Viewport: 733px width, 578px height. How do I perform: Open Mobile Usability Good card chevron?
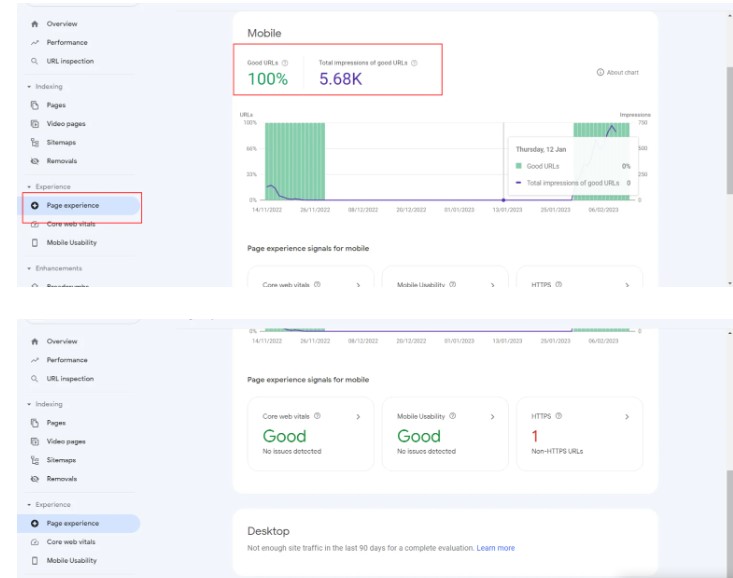[x=492, y=417]
